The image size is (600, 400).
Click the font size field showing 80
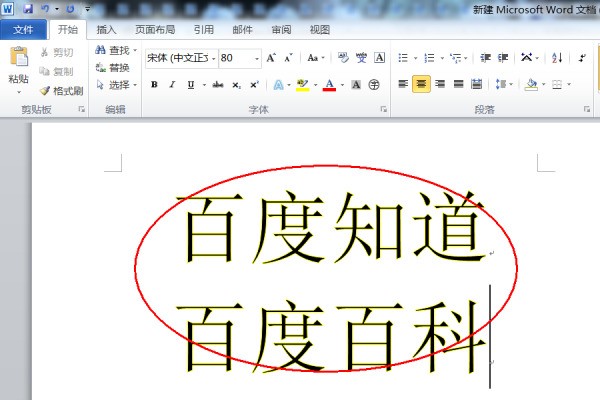pyautogui.click(x=236, y=58)
